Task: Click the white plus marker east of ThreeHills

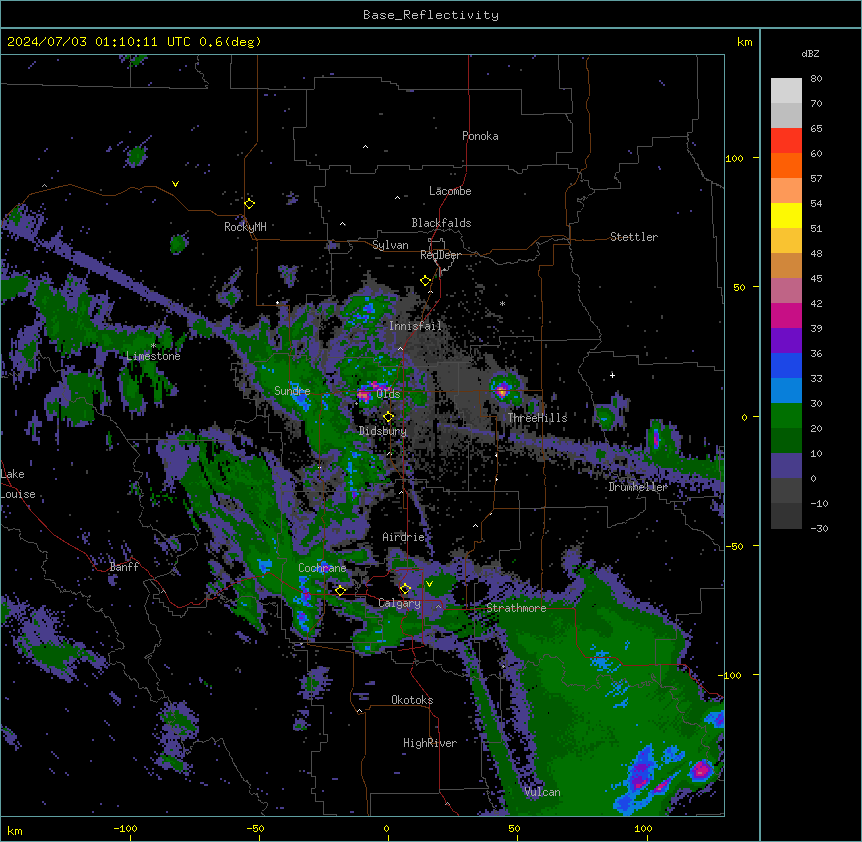Action: 612,375
